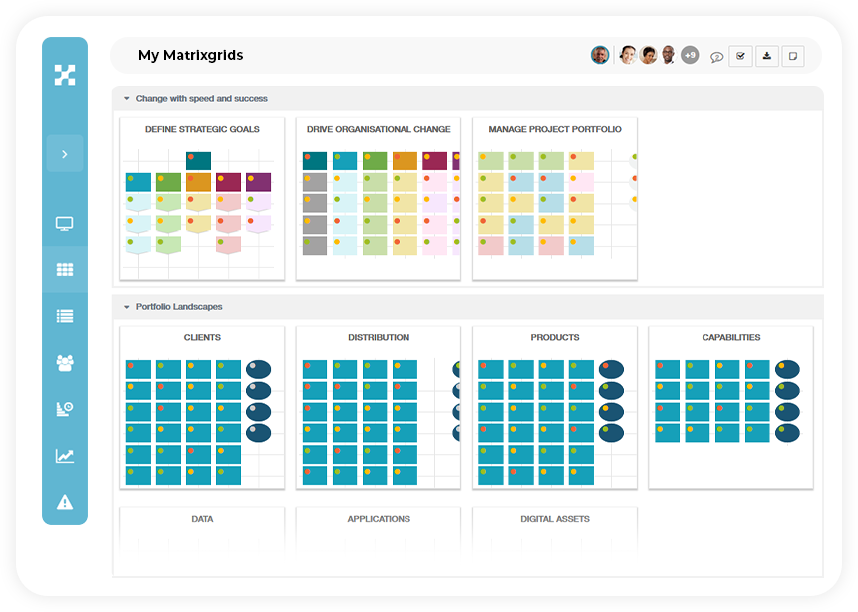Click the fourth collaborator avatar, man with glasses
The width and height of the screenshot is (858, 612).
[x=668, y=55]
